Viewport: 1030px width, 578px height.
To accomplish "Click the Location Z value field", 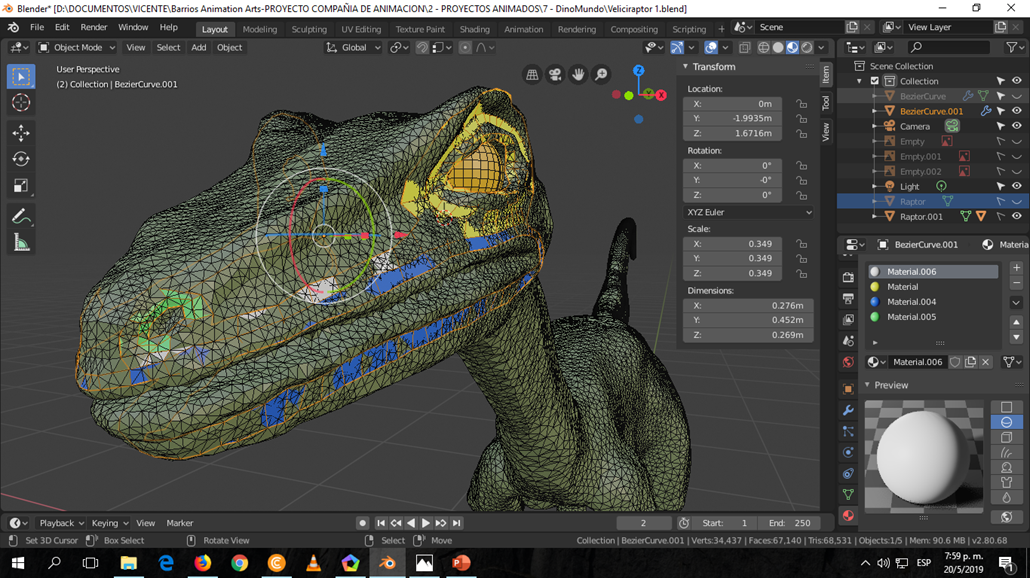I will click(732, 133).
